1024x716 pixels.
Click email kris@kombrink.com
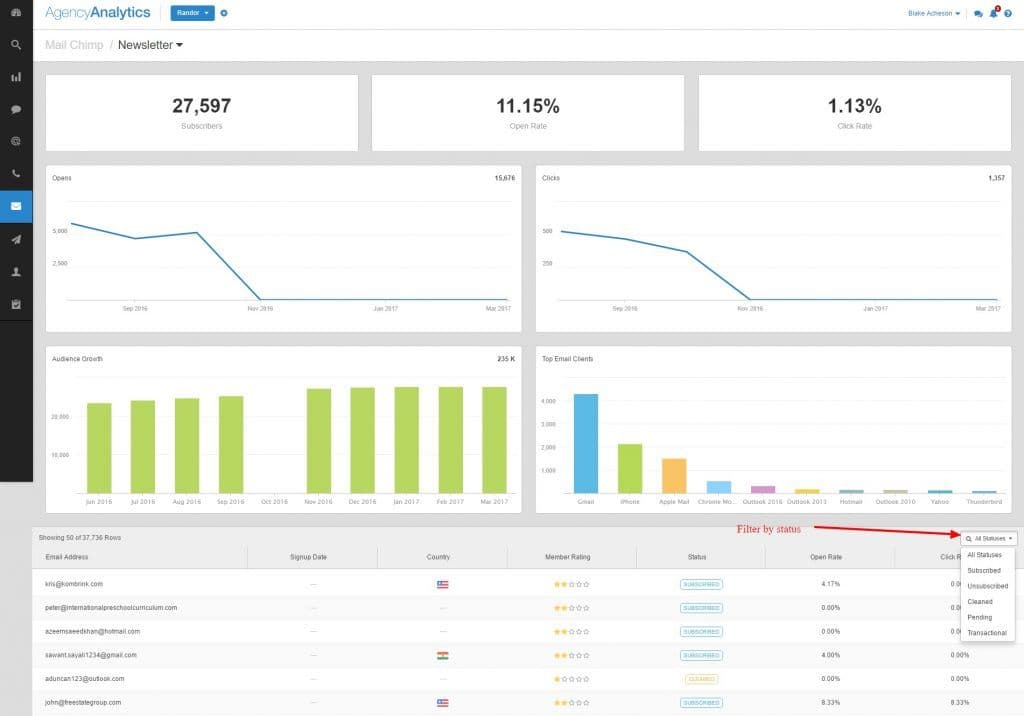pos(74,584)
